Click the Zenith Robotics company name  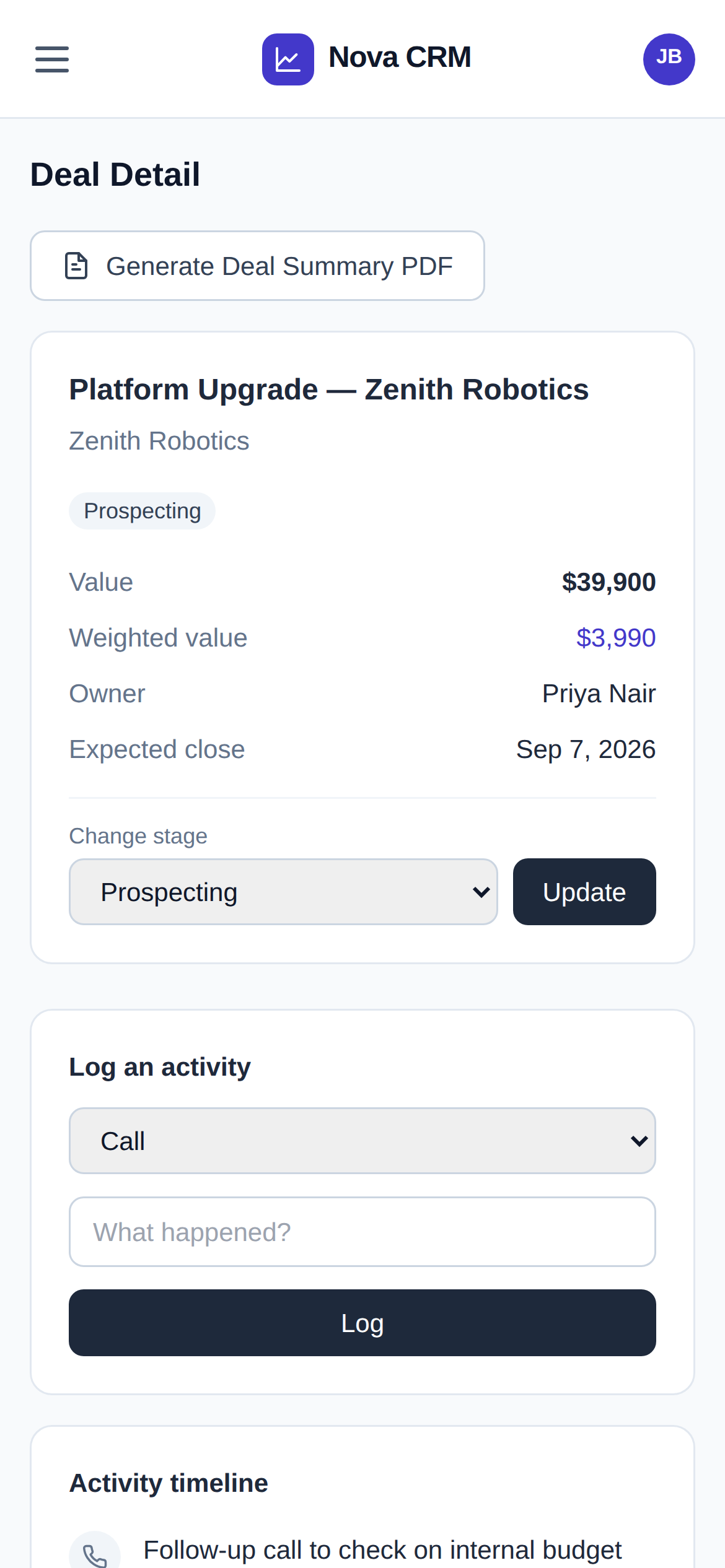coord(159,441)
